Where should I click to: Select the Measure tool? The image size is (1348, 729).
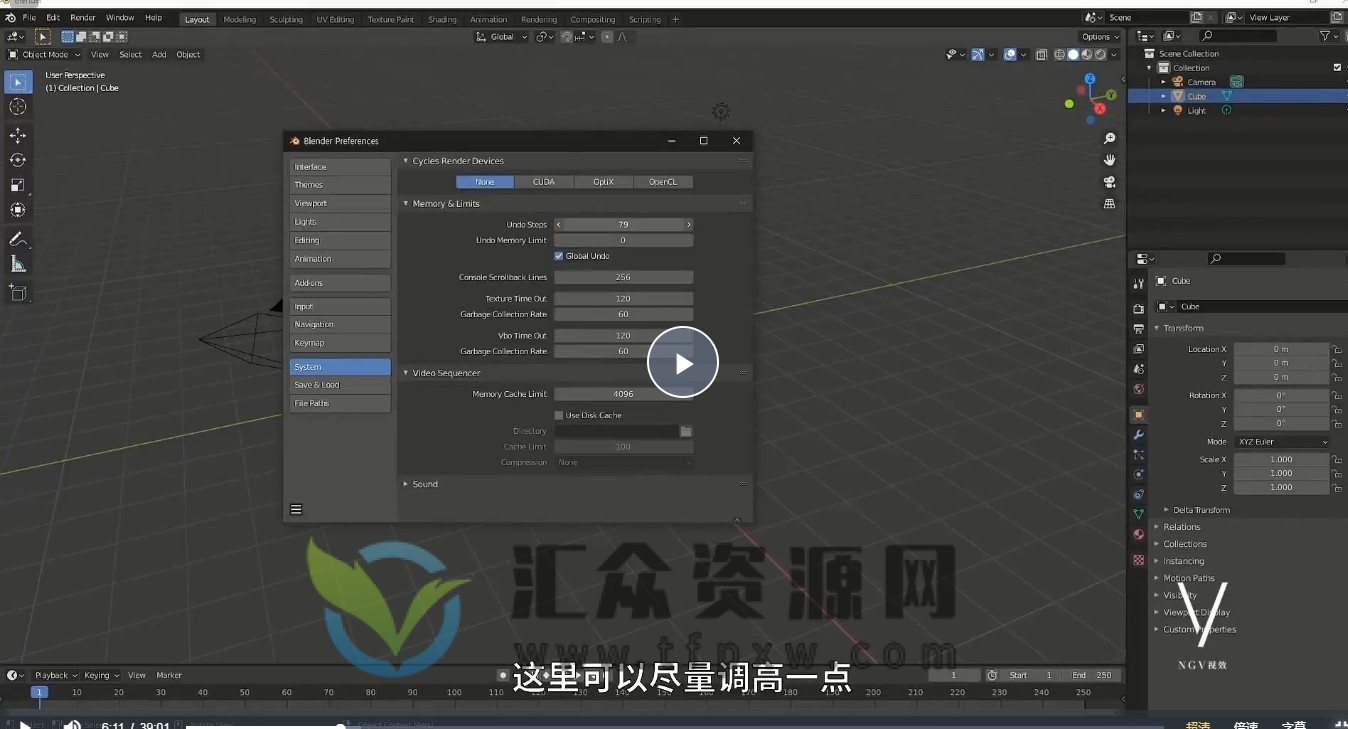click(17, 264)
